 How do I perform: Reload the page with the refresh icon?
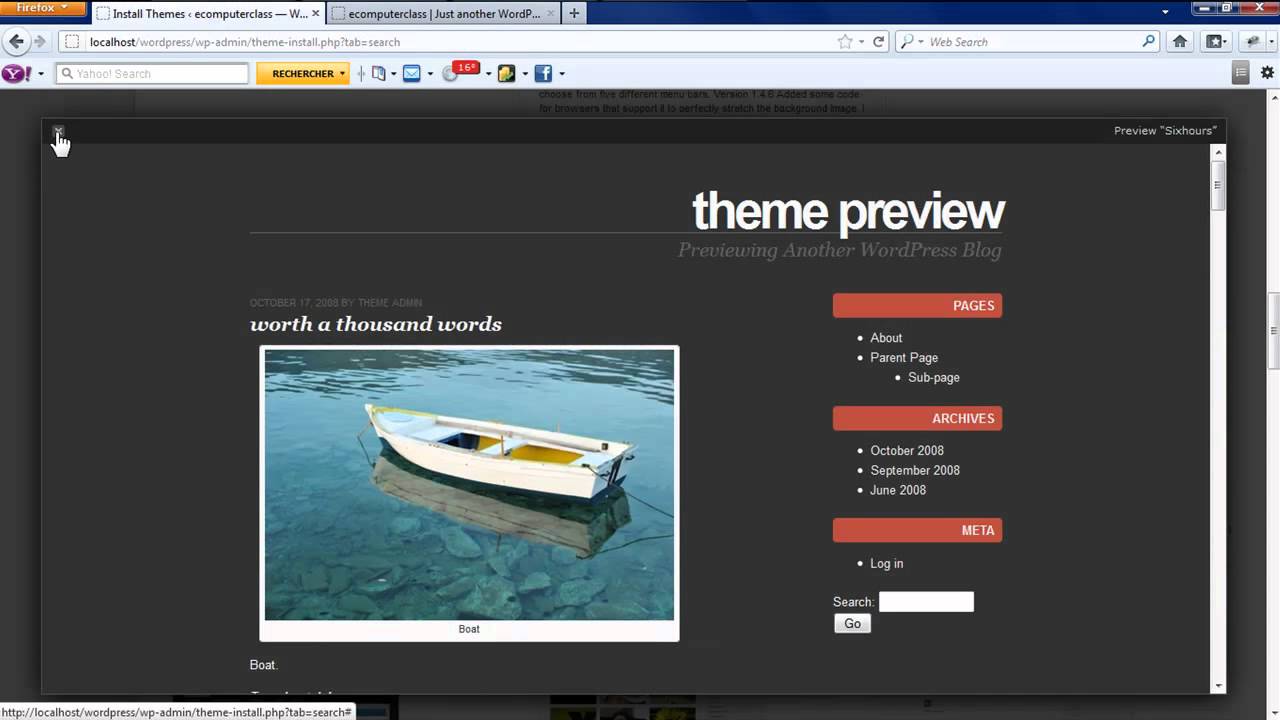[879, 42]
